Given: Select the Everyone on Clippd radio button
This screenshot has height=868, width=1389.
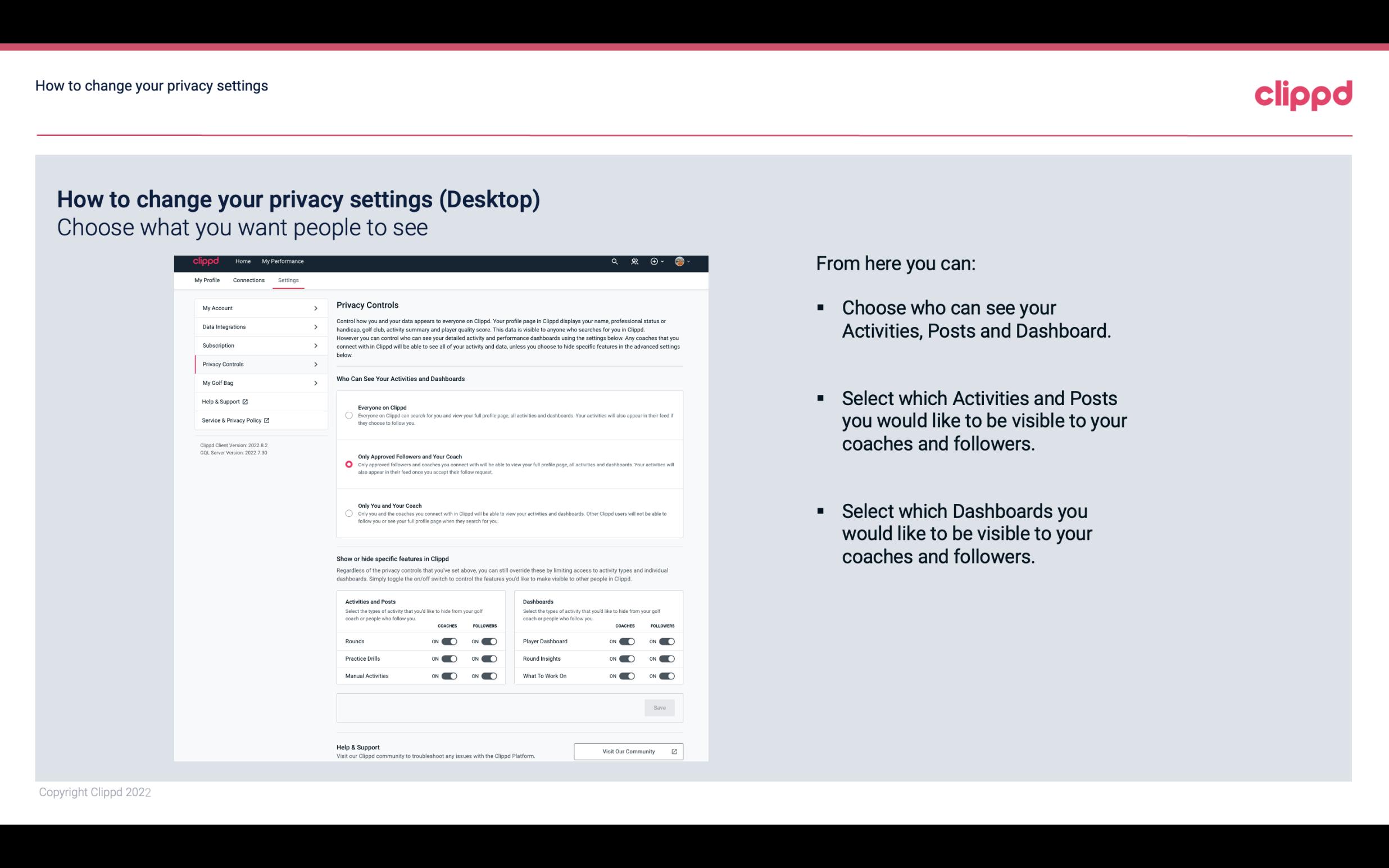Looking at the screenshot, I should (x=349, y=415).
